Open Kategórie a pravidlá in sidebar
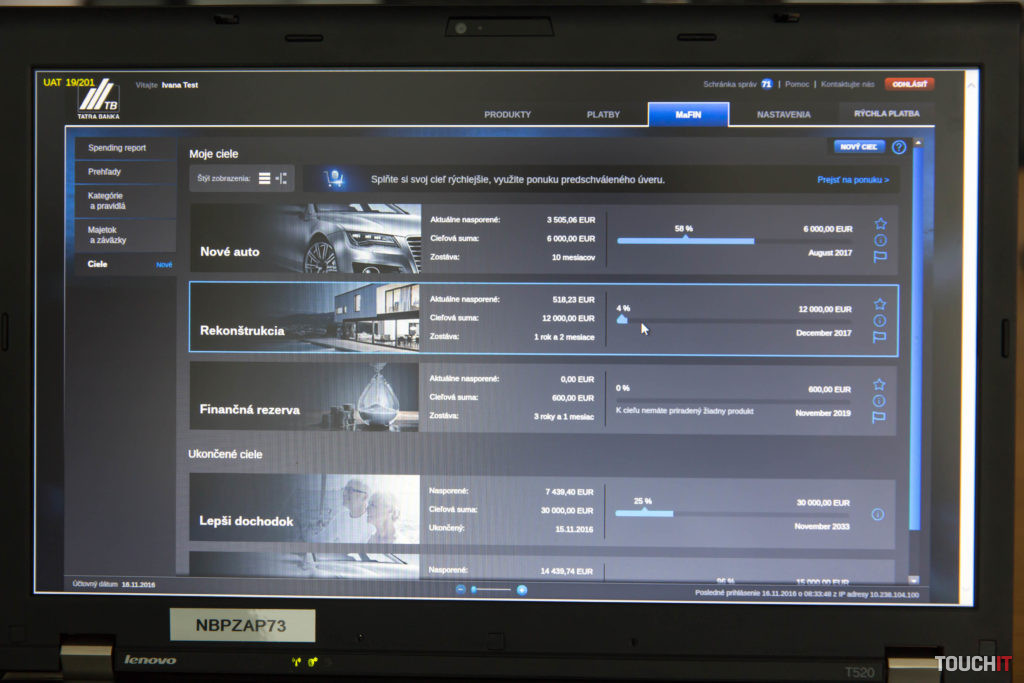This screenshot has width=1024, height=683. (x=125, y=201)
